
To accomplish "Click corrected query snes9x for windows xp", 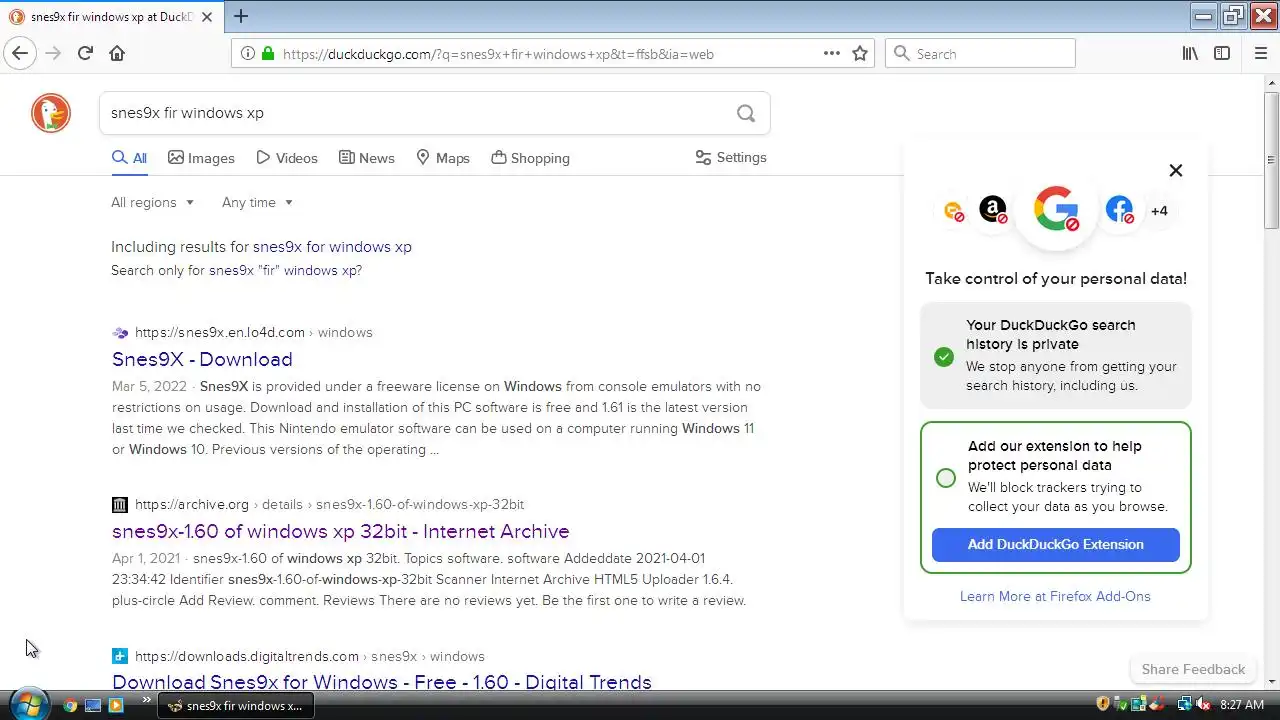I will point(332,246).
